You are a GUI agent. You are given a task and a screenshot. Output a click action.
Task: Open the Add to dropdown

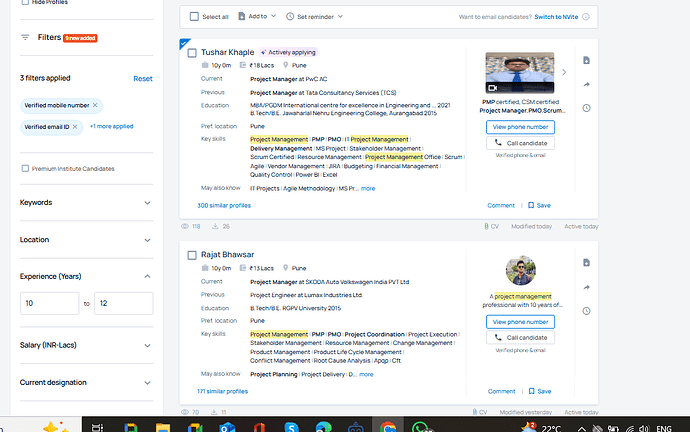(258, 17)
